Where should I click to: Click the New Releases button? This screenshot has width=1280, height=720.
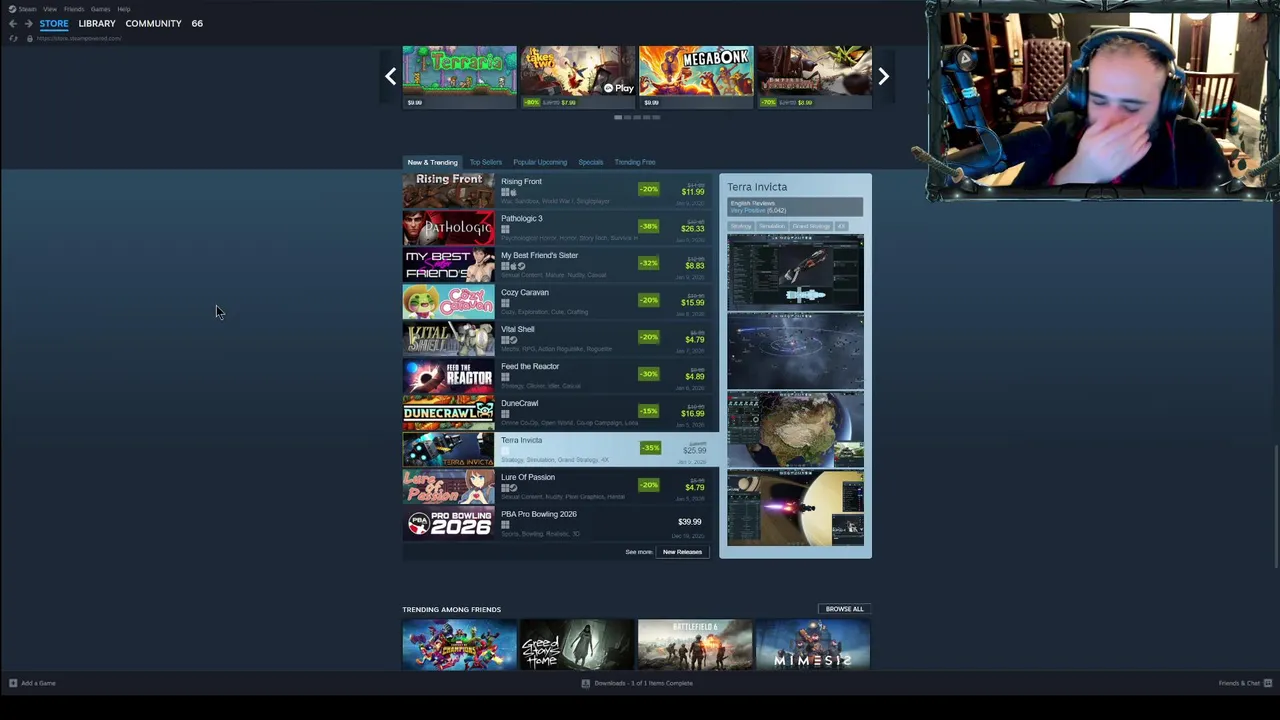tap(682, 552)
